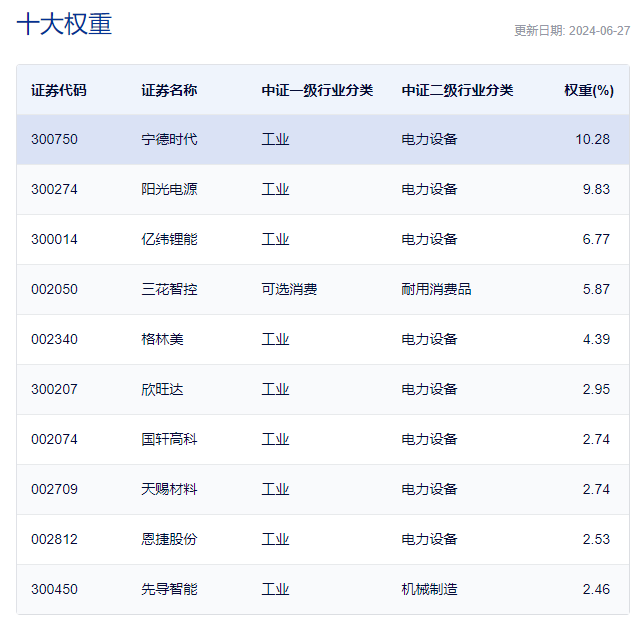Click weight value 9.83

(596, 190)
